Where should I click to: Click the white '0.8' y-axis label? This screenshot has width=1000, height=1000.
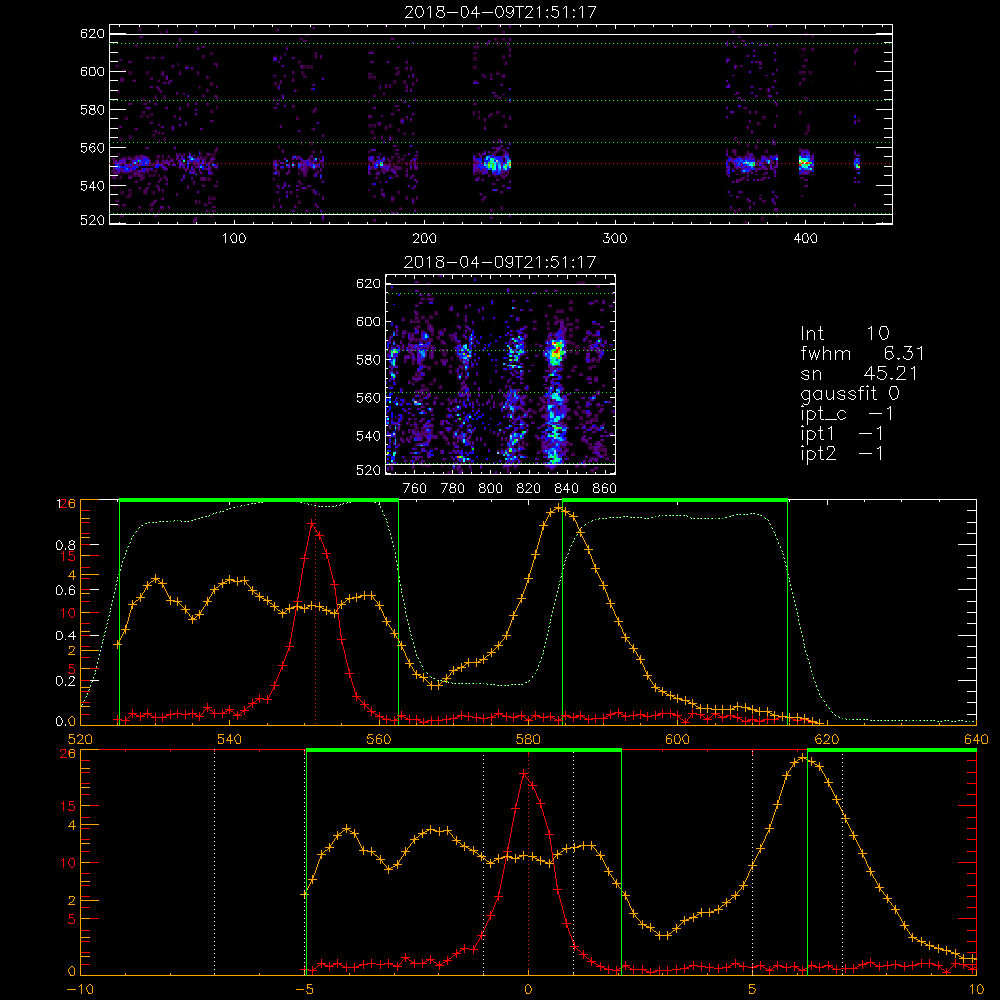66,545
